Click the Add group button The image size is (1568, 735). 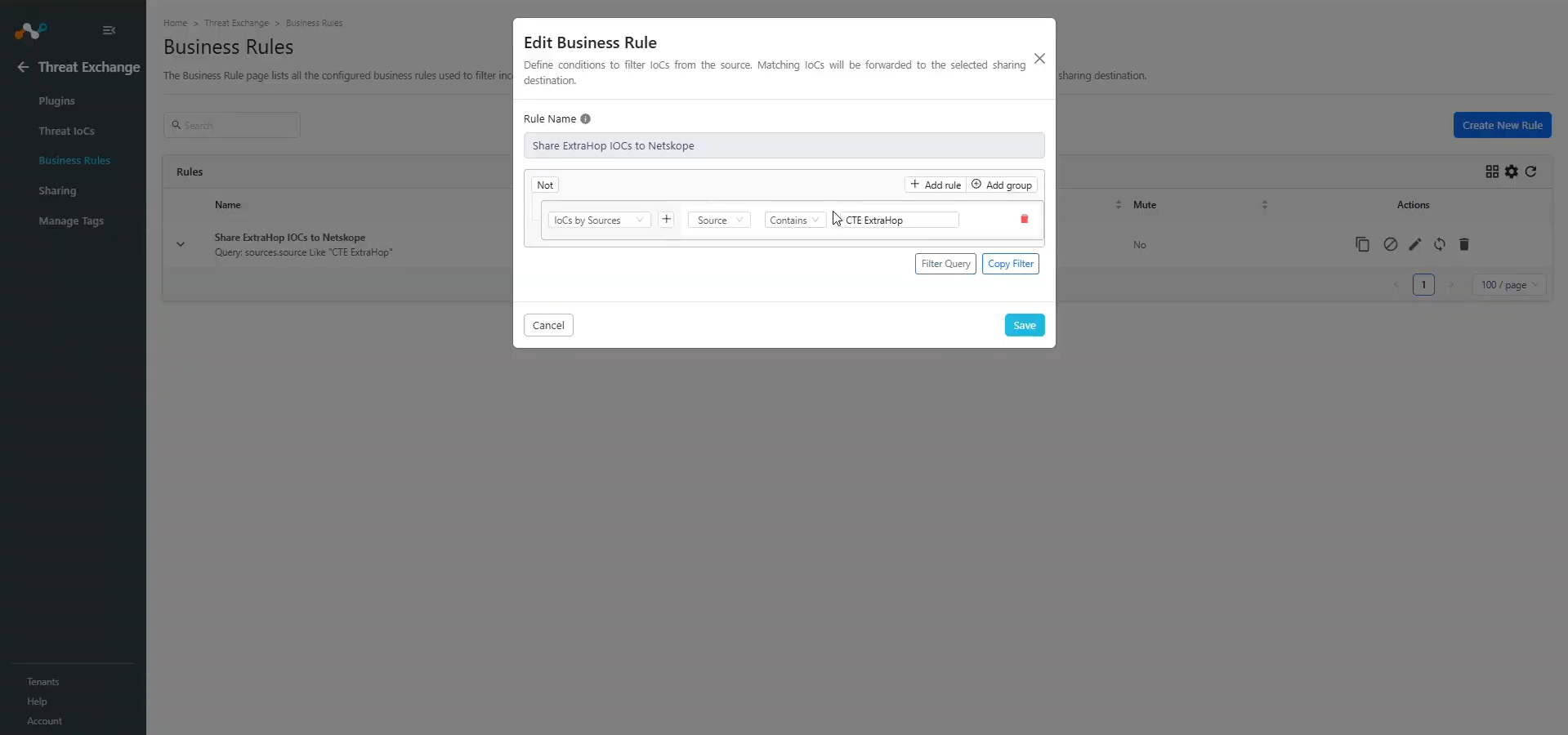pos(1002,185)
